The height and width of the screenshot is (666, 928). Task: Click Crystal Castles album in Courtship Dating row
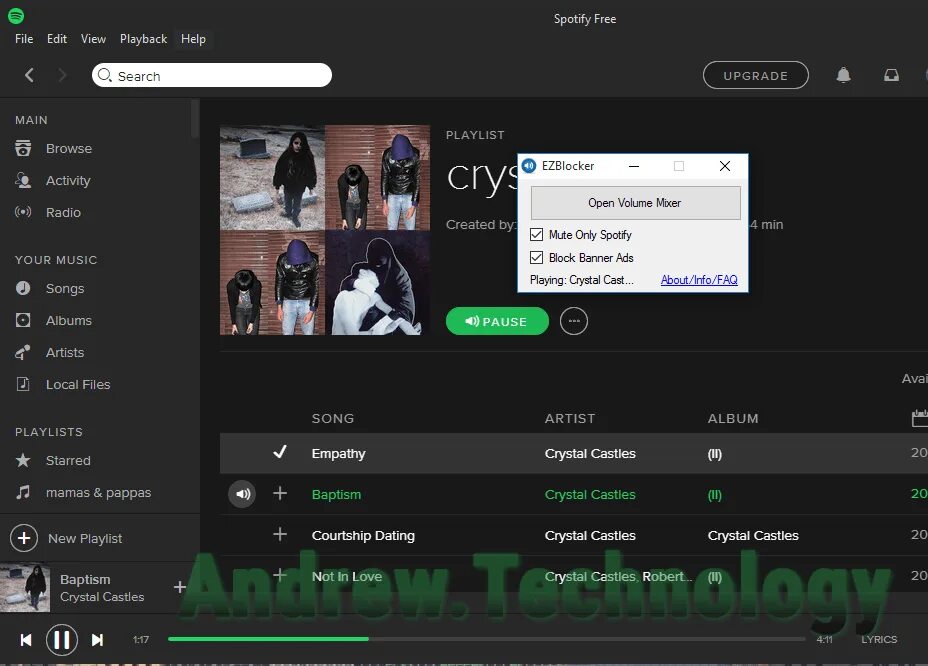[753, 536]
